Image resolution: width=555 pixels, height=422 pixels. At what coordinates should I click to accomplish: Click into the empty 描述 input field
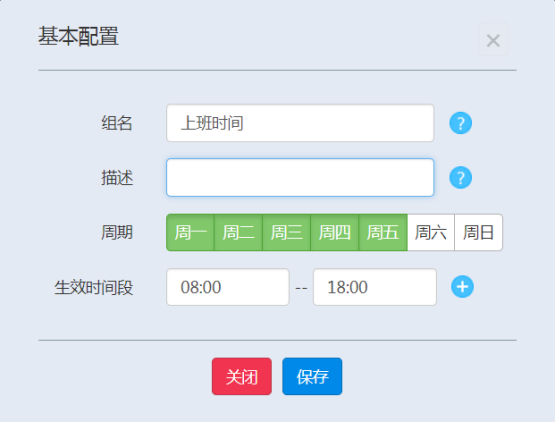pos(300,177)
